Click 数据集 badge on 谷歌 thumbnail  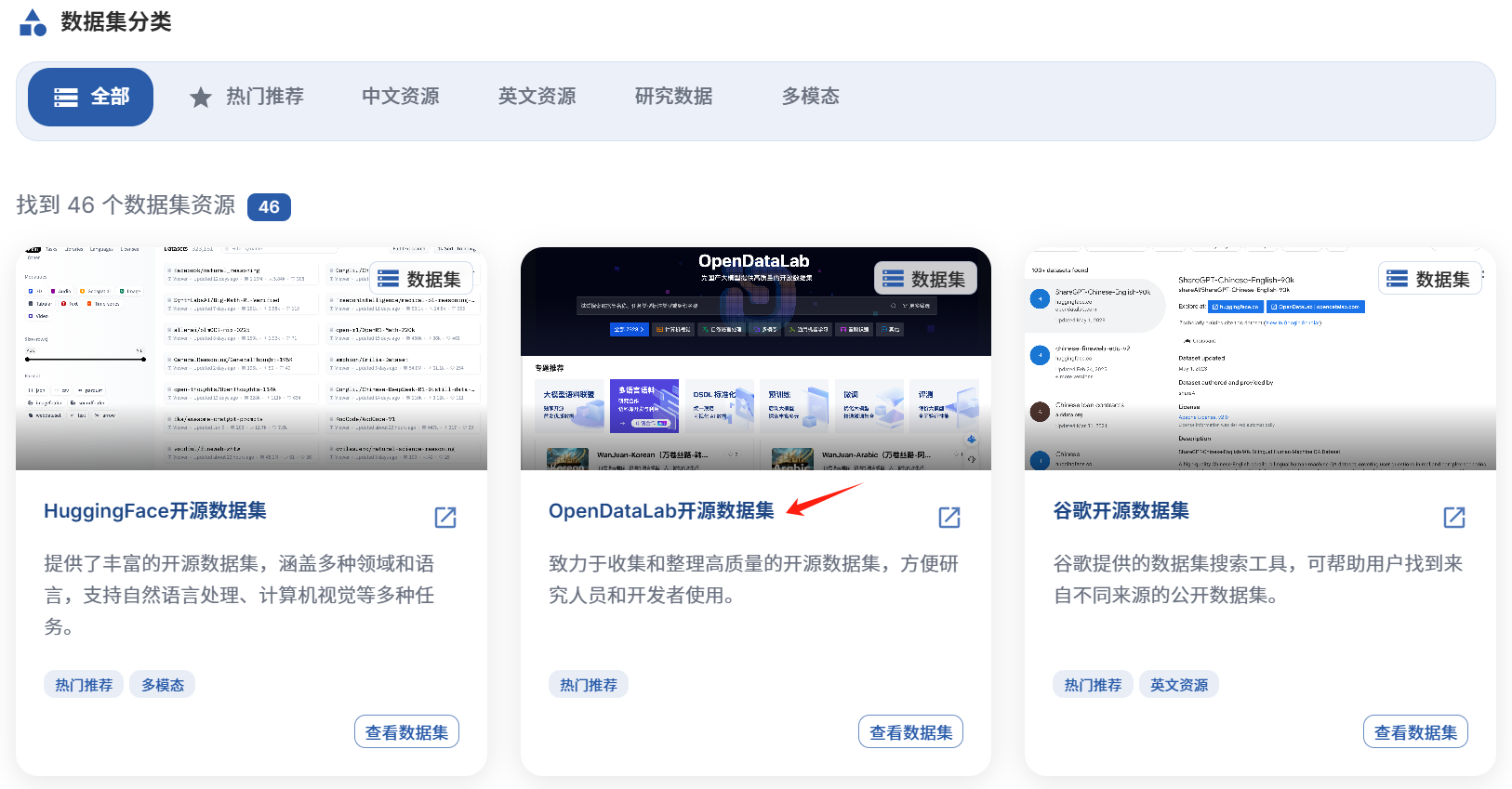coord(1429,279)
